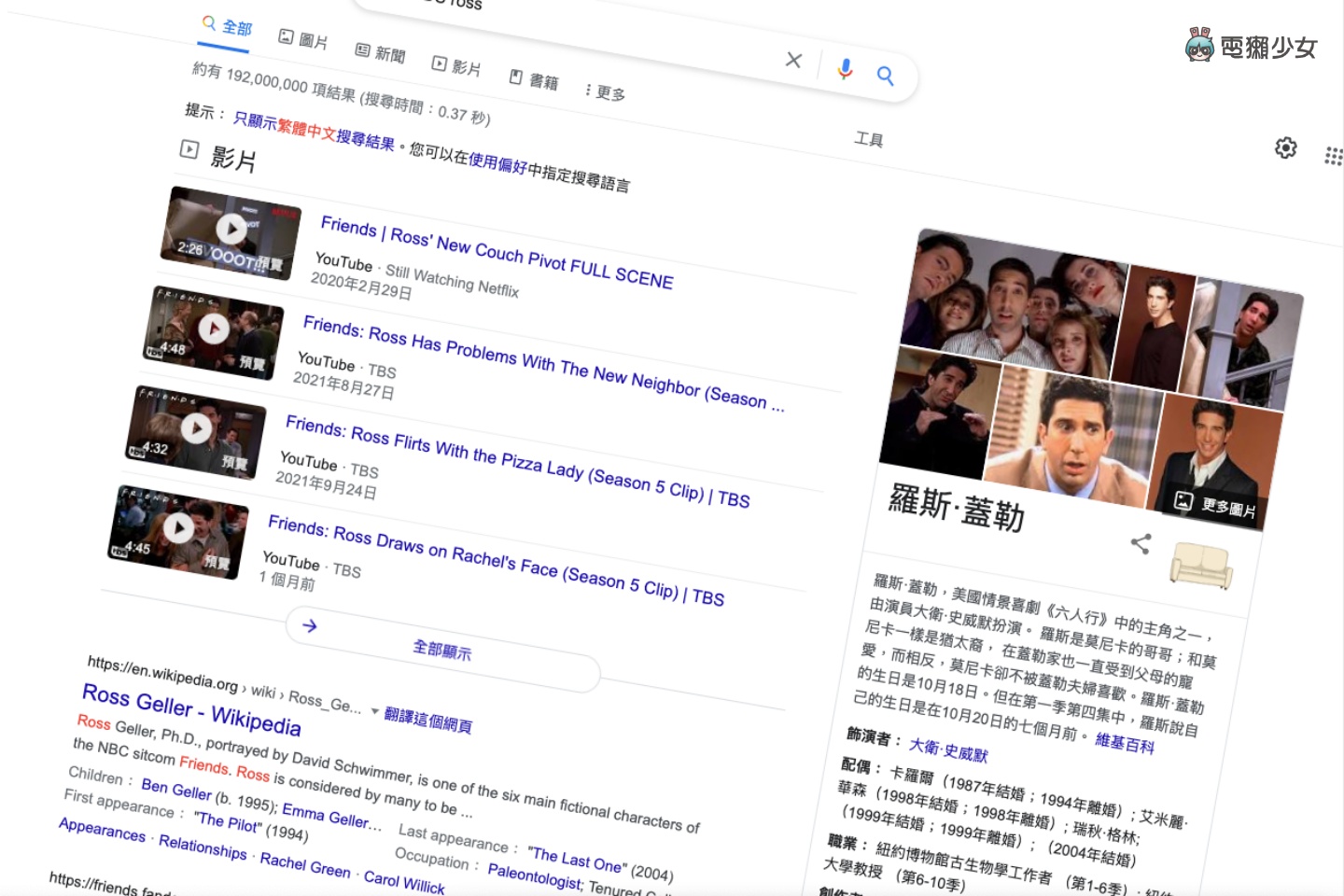Image resolution: width=1344 pixels, height=896 pixels.
Task: Open search settings via the gear icon
Action: click(1285, 148)
